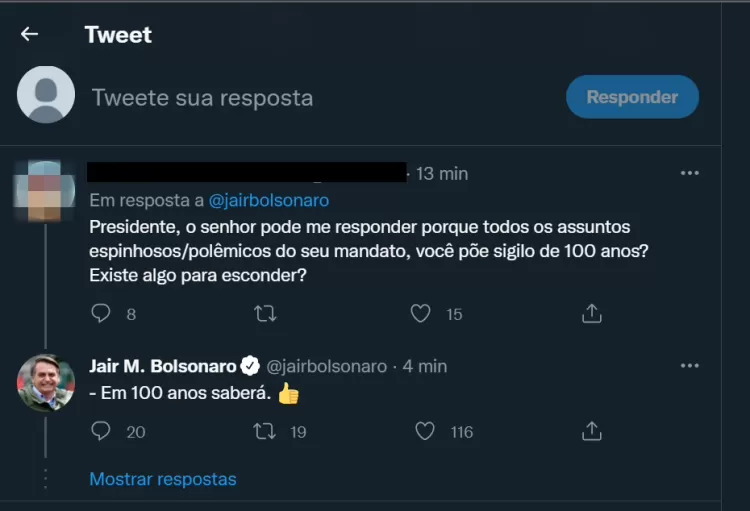
Task: Retweet Bolsonaro's reply with 19 retweets
Action: pos(265,431)
